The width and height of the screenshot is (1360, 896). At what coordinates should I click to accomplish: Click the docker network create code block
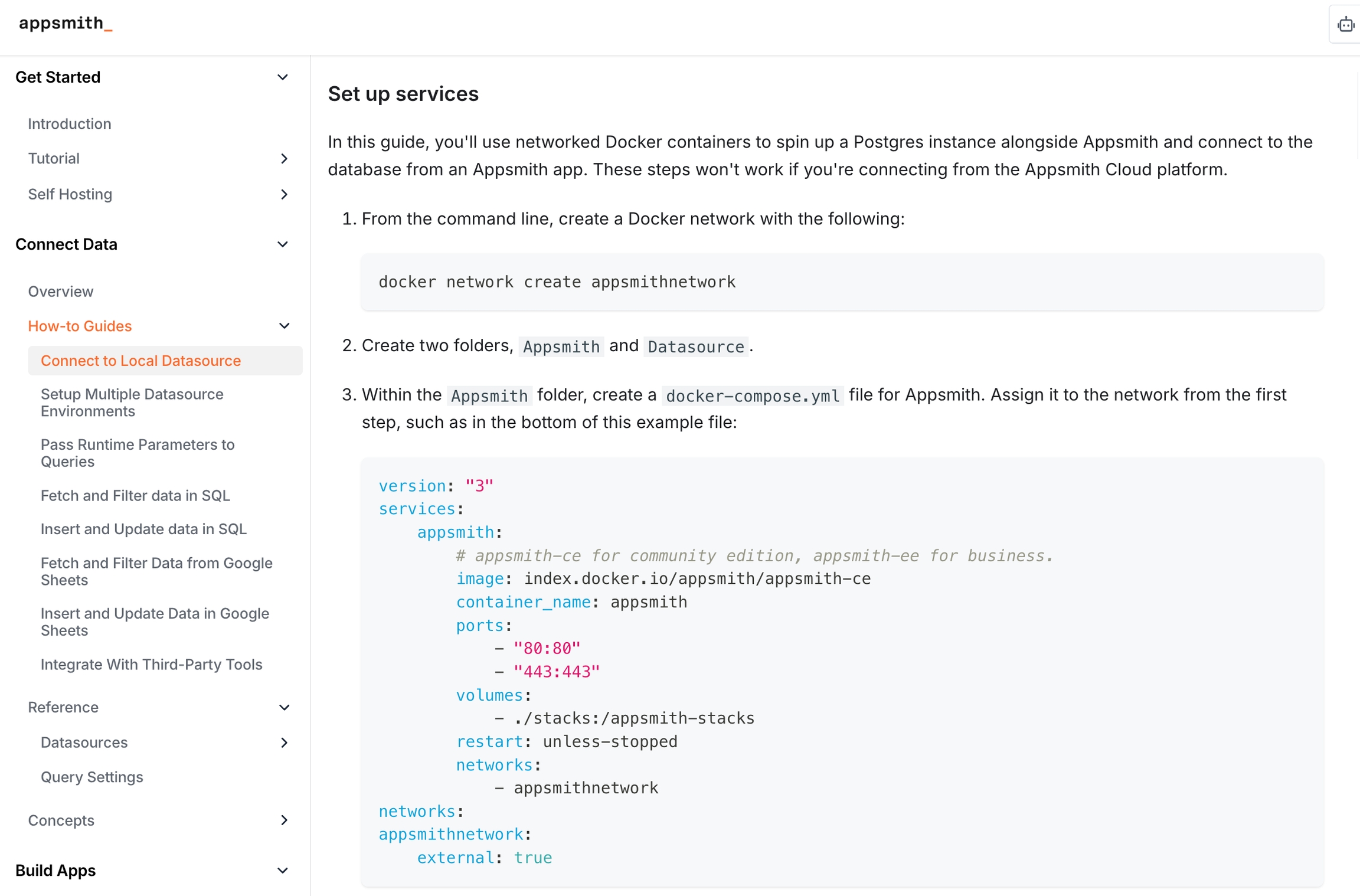pos(842,282)
